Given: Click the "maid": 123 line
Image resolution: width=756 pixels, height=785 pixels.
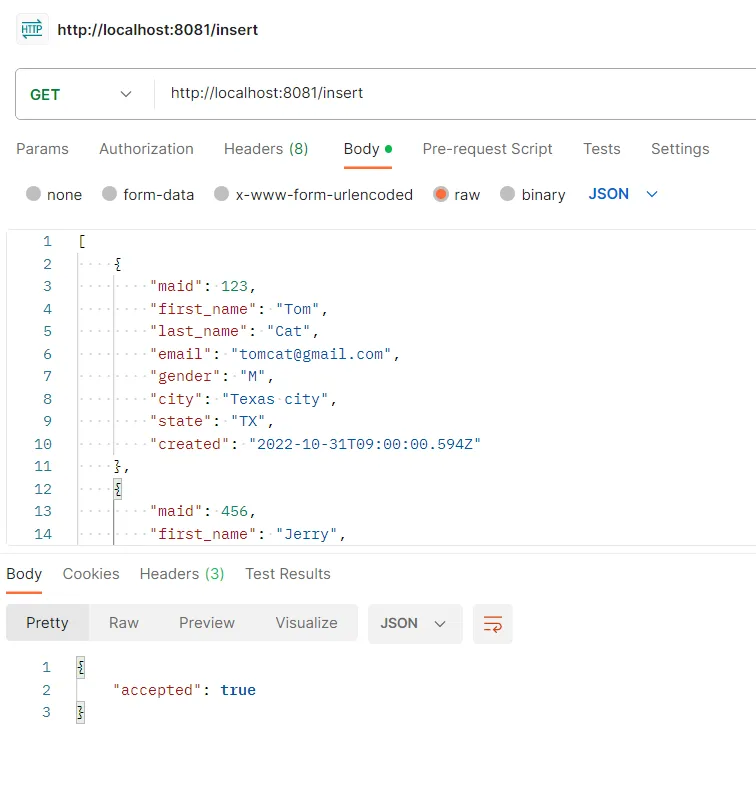Looking at the screenshot, I should click(x=203, y=286).
